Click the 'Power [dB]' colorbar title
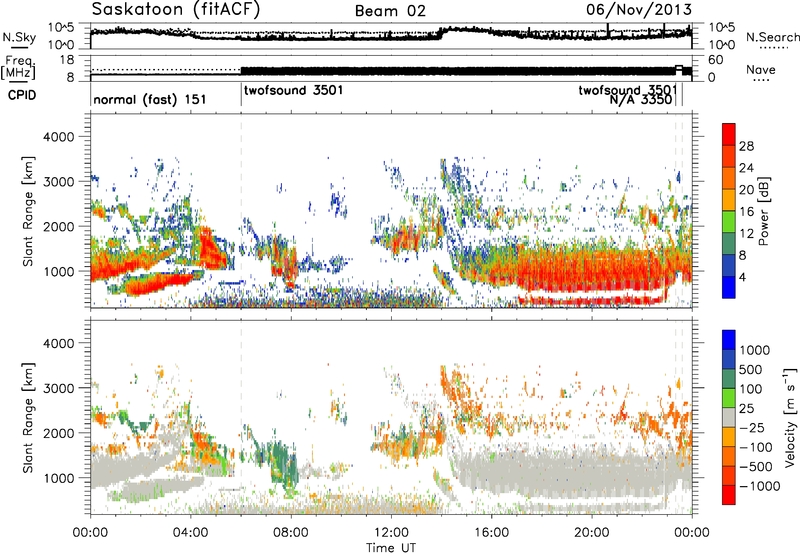Viewport: 800px width, 554px height. coord(763,211)
